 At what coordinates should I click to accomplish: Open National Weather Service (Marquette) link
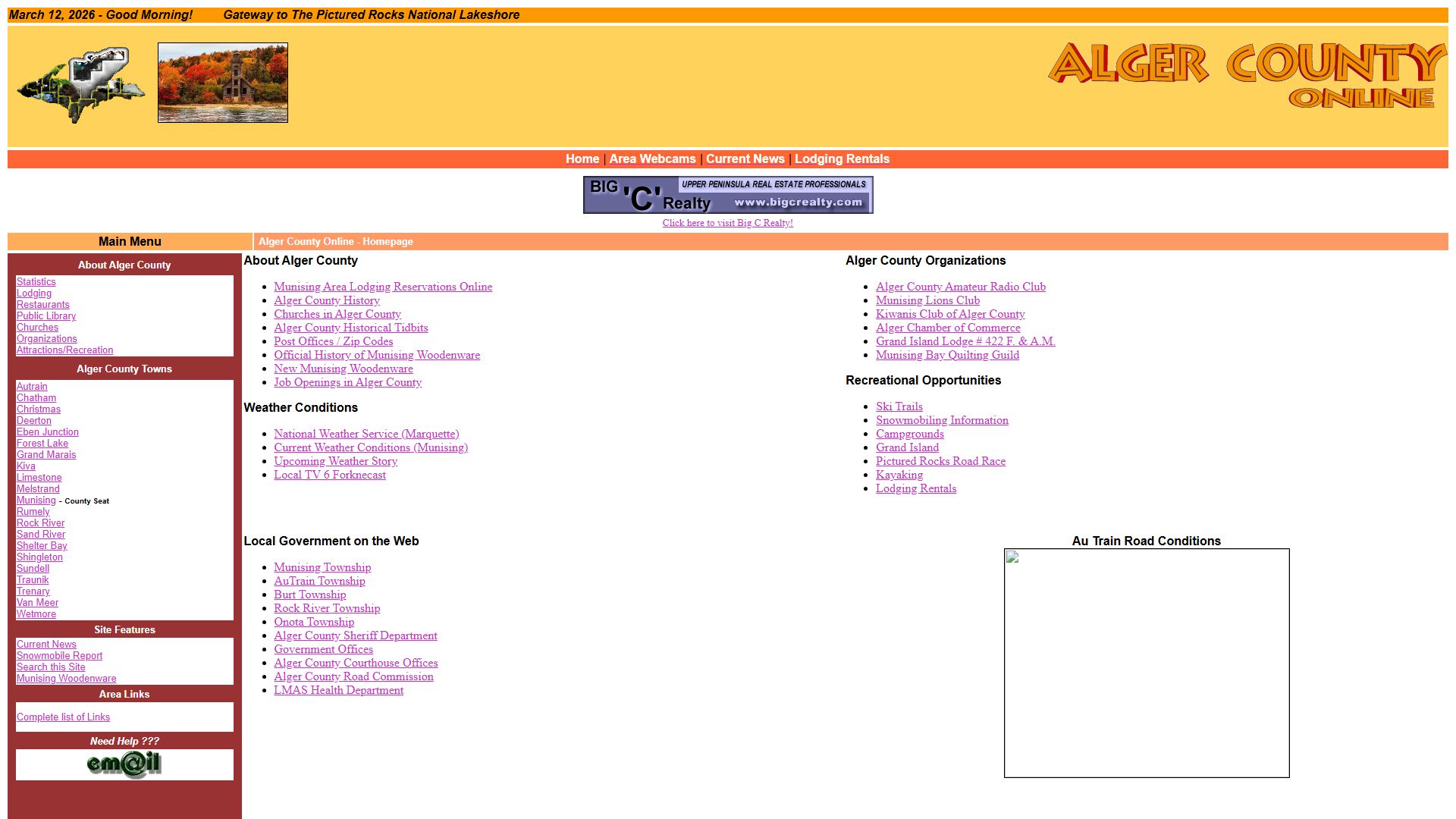tap(366, 434)
